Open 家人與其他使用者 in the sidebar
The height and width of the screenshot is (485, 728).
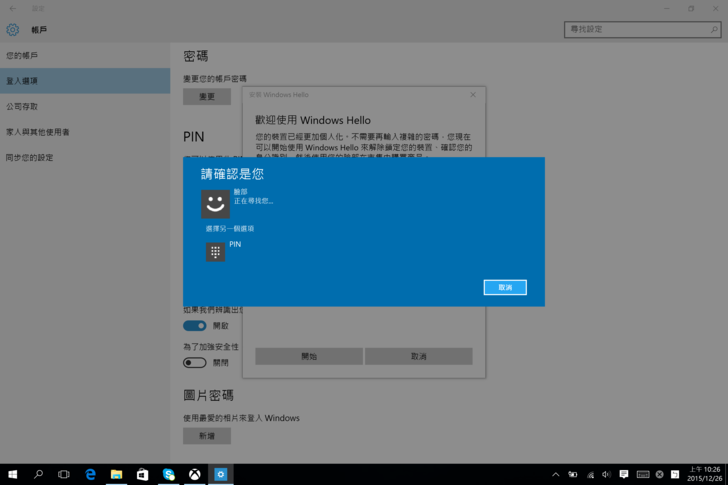click(x=85, y=132)
